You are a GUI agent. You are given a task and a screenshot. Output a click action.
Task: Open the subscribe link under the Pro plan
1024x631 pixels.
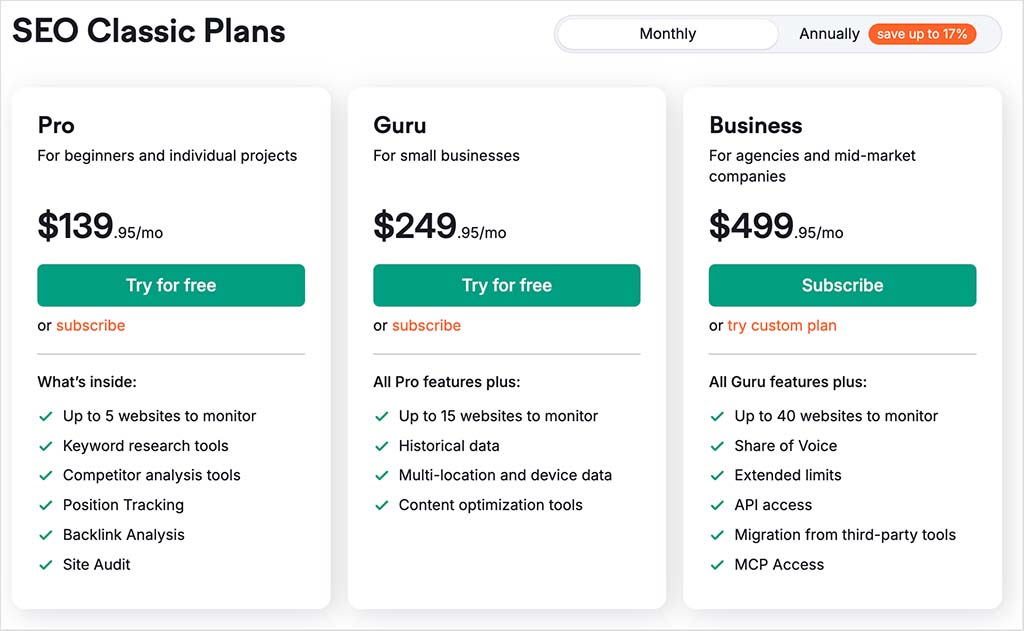pyautogui.click(x=90, y=325)
